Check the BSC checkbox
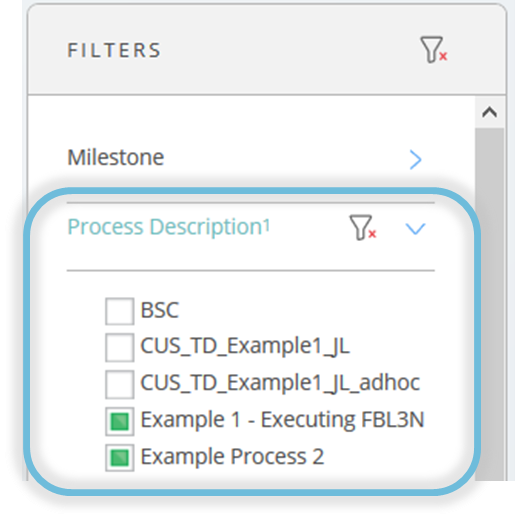This screenshot has width=515, height=519. [x=120, y=311]
